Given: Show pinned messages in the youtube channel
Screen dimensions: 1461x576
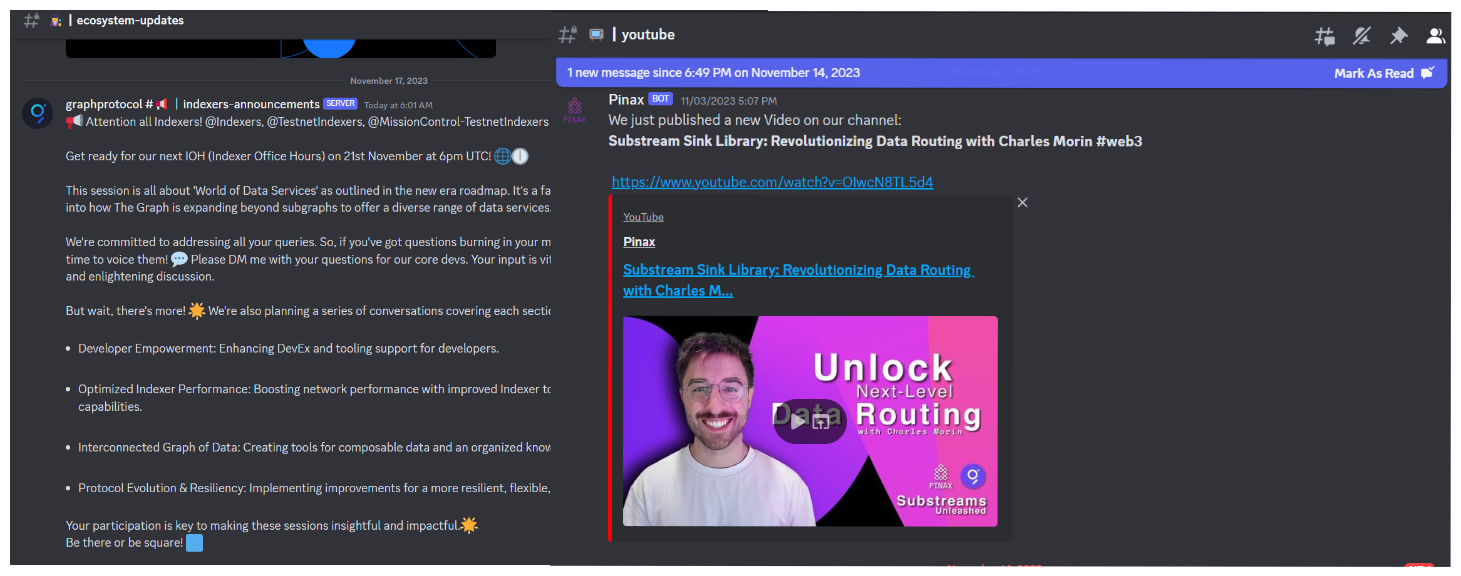Looking at the screenshot, I should point(1399,36).
